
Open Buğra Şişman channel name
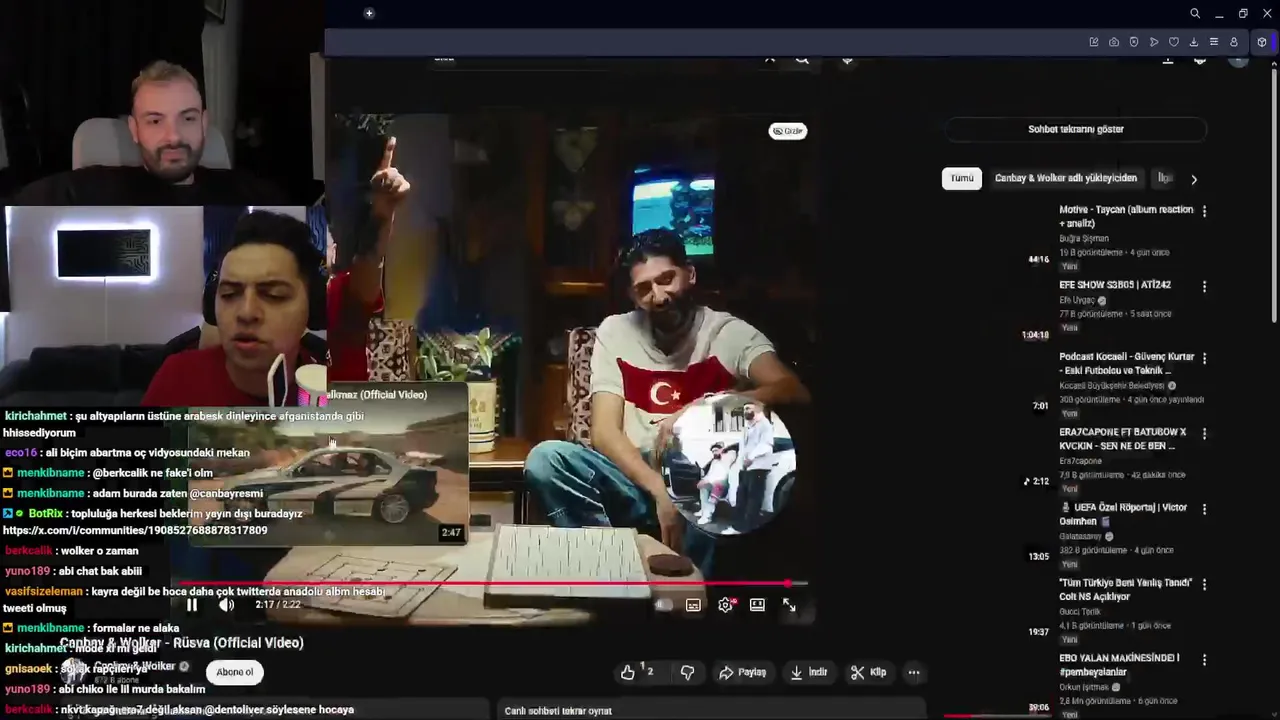tap(1084, 239)
